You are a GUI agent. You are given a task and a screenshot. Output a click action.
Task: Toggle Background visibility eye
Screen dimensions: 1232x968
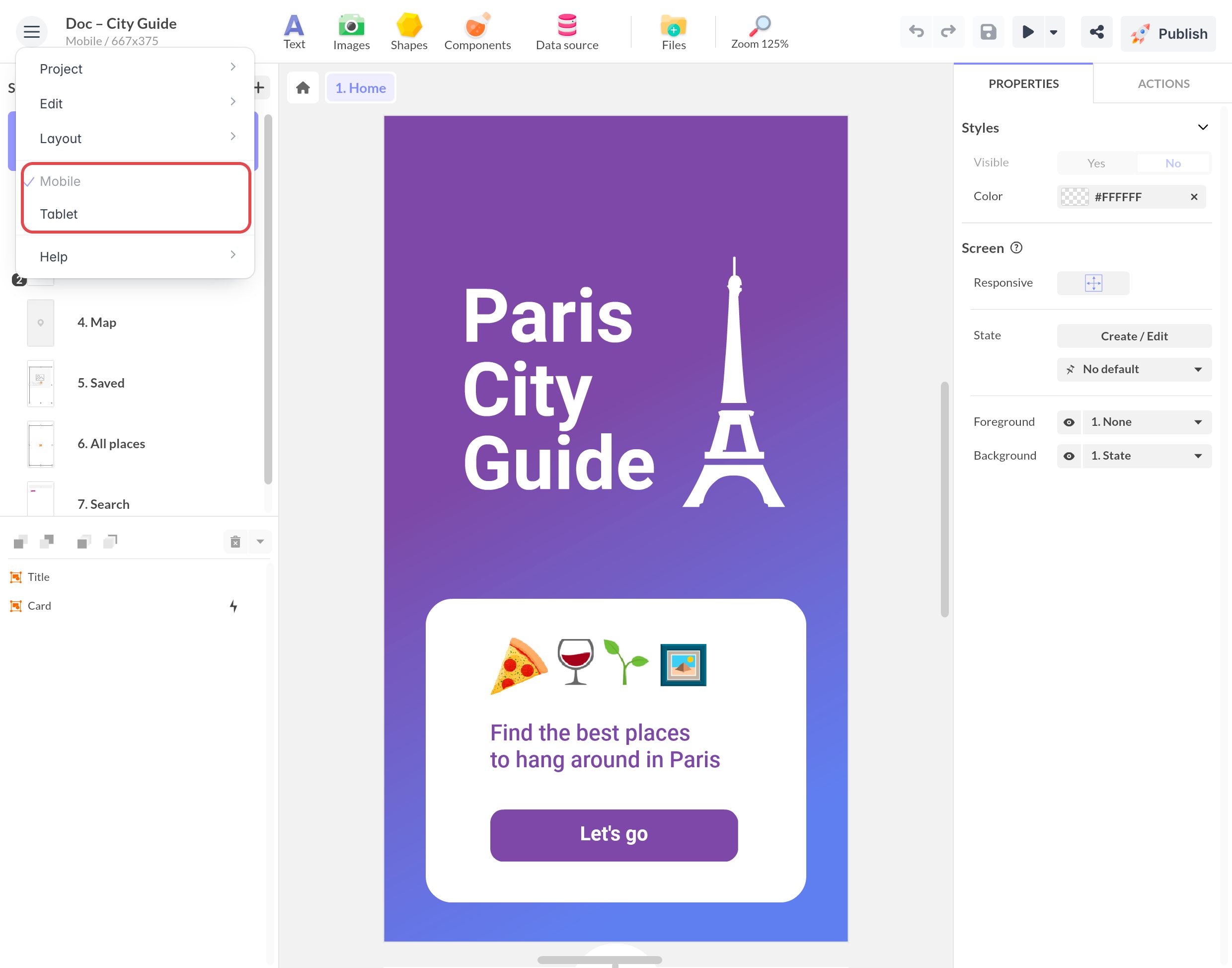coord(1068,456)
